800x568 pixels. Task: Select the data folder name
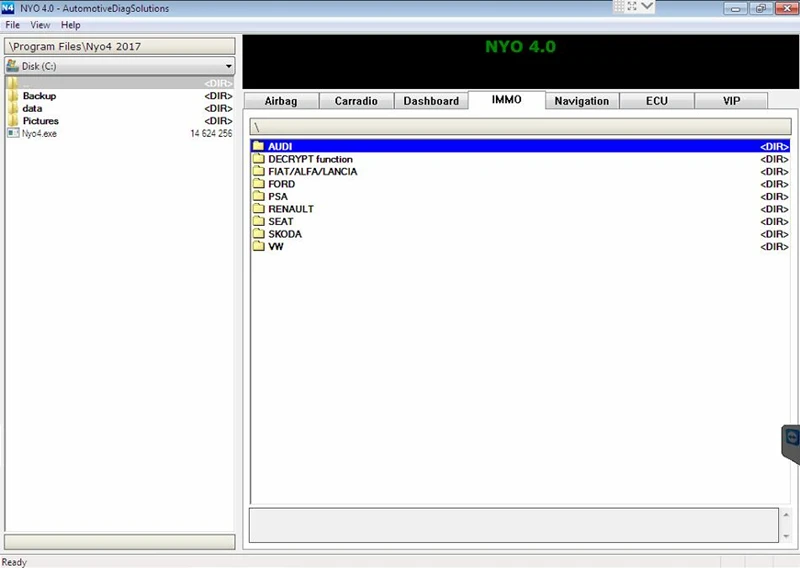tap(32, 108)
